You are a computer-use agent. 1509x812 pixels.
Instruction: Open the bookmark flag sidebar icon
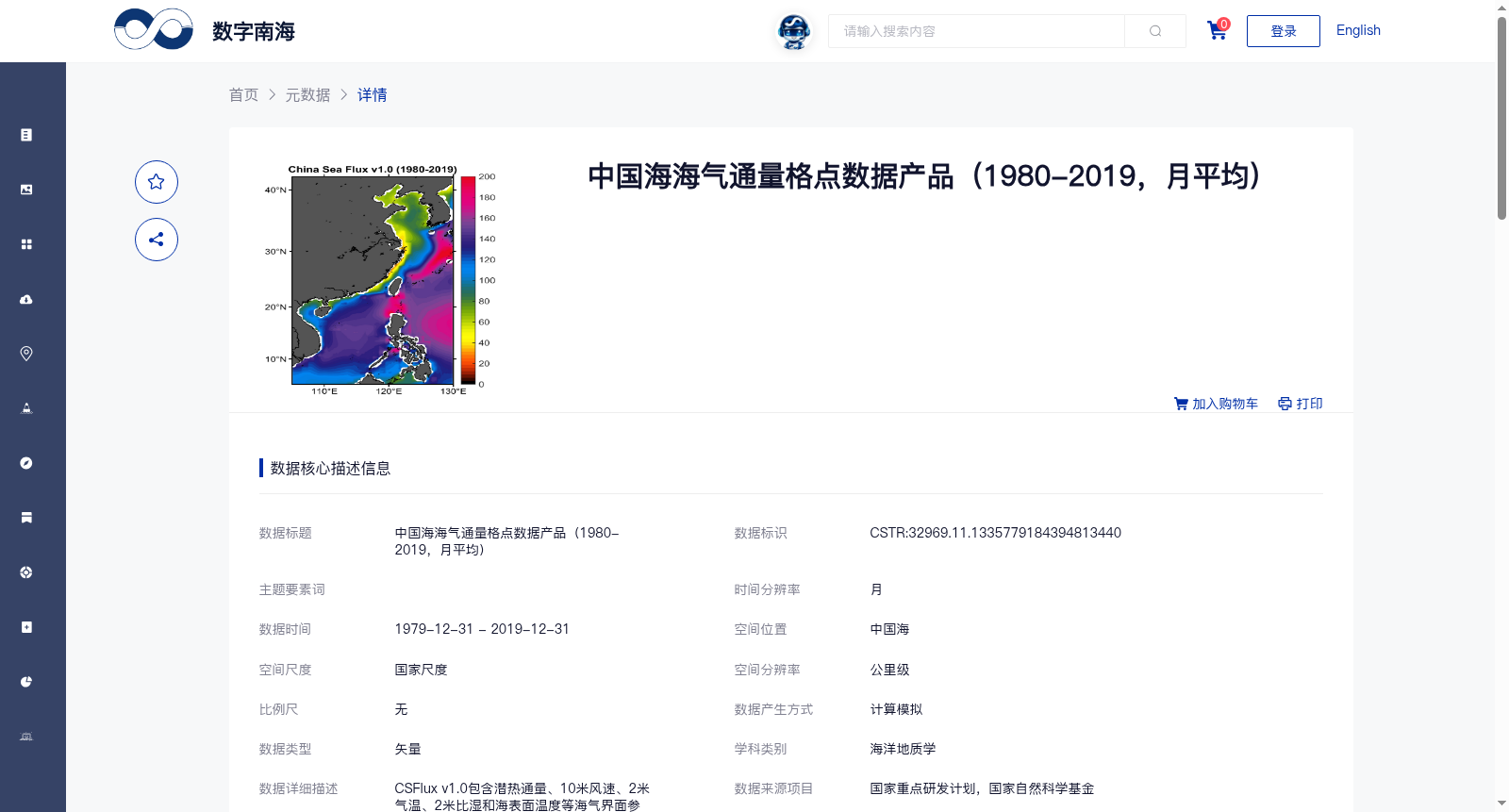[26, 518]
